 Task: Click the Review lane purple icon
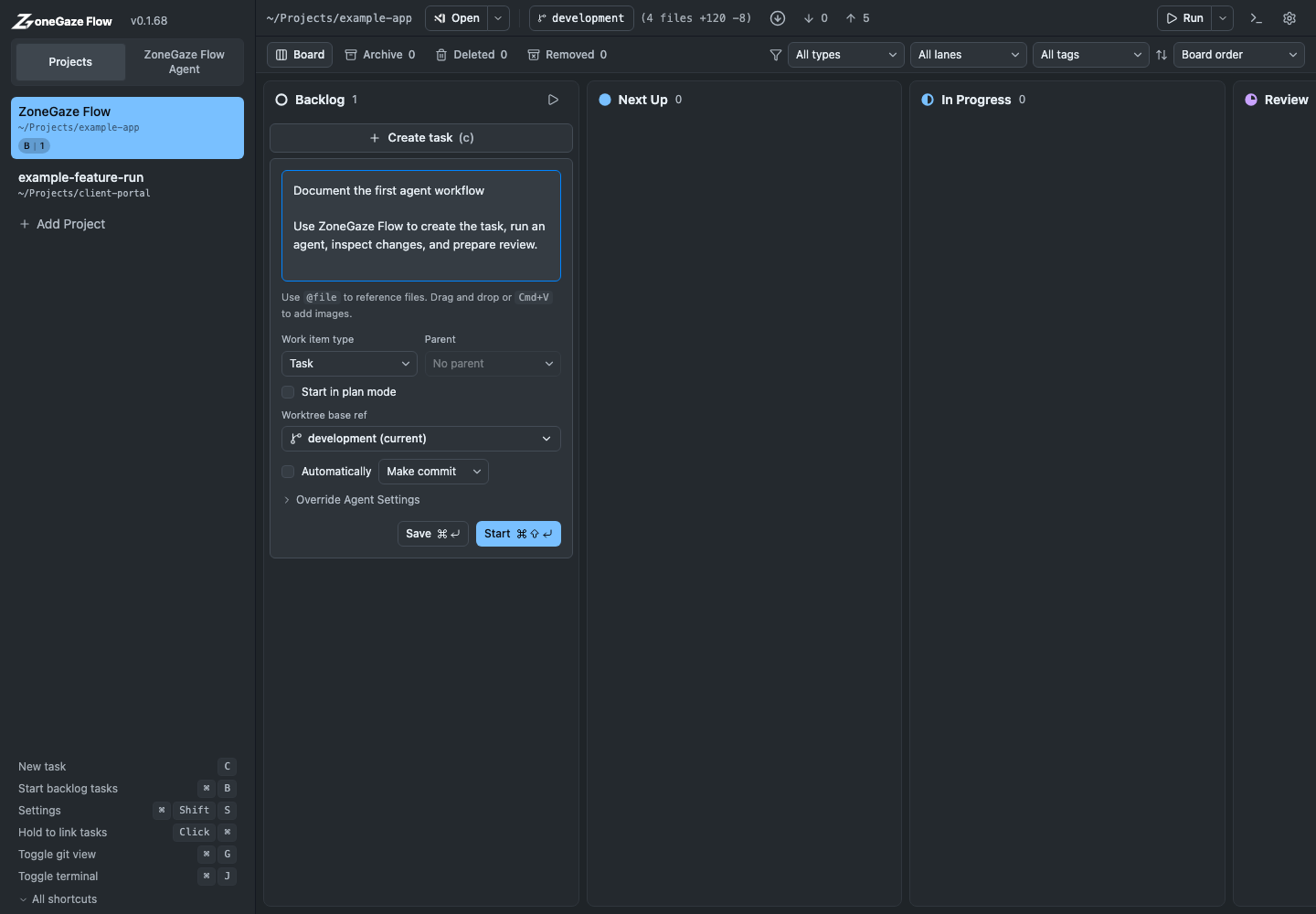coord(1251,100)
